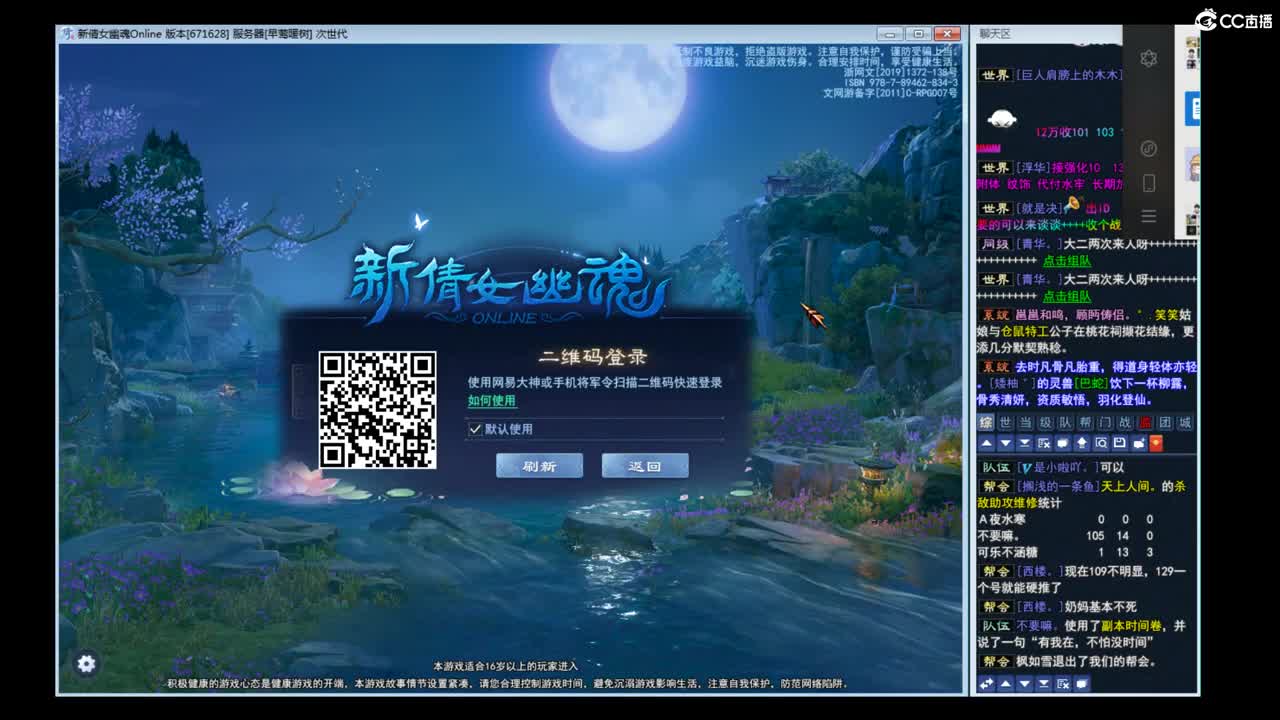Screen dimensions: 1280x720
Task: Click jump-to-bottom icon in lower chat toolbar
Action: [1044, 684]
